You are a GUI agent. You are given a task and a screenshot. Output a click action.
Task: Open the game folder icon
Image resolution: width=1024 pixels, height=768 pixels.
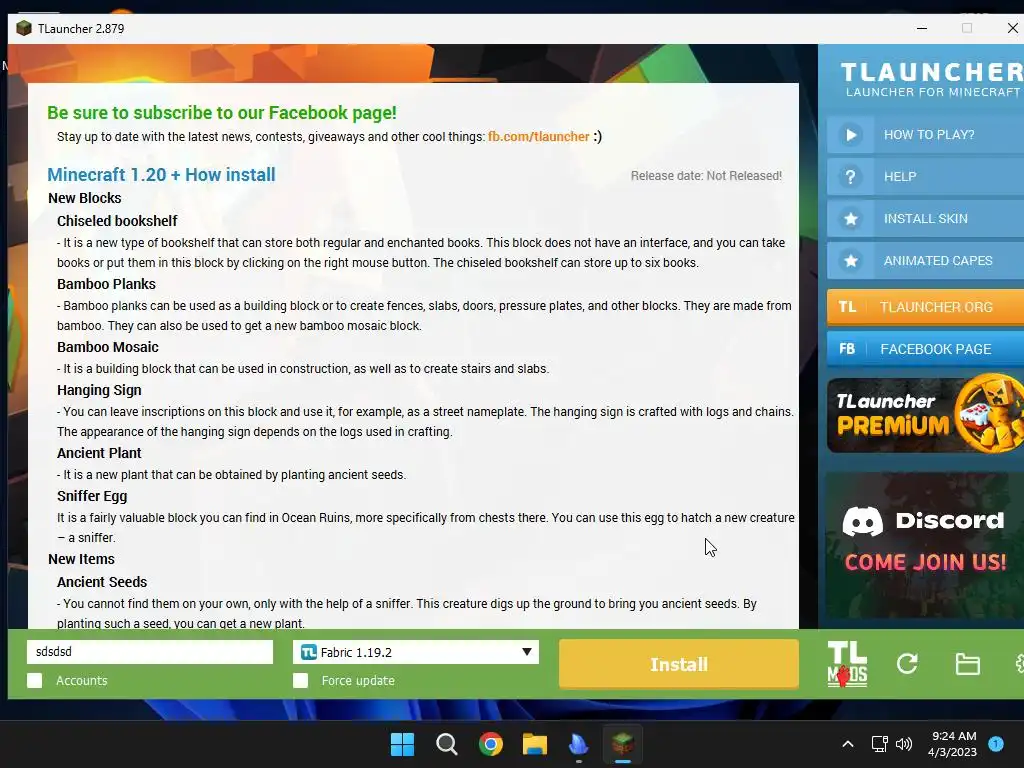tap(967, 664)
